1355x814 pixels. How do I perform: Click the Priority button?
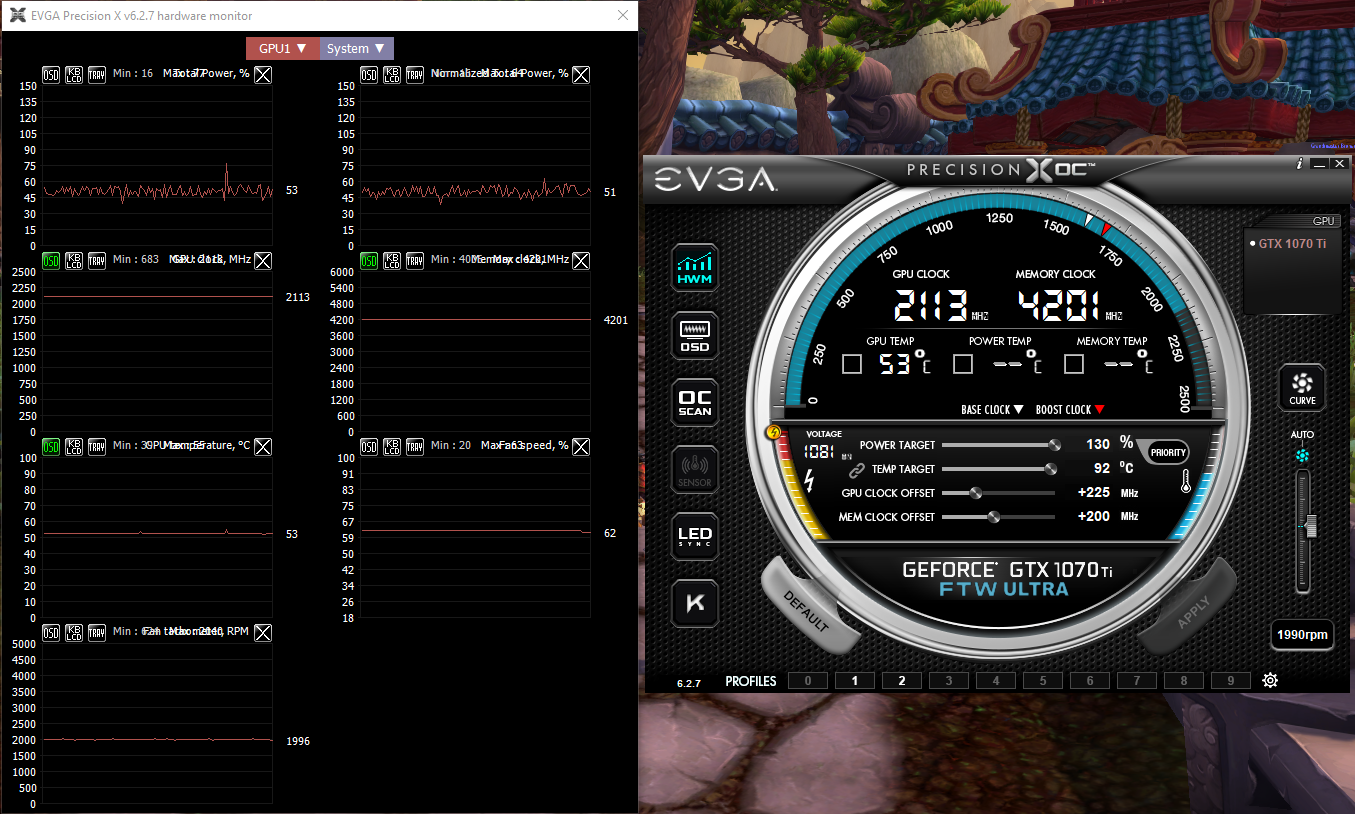(x=1168, y=452)
